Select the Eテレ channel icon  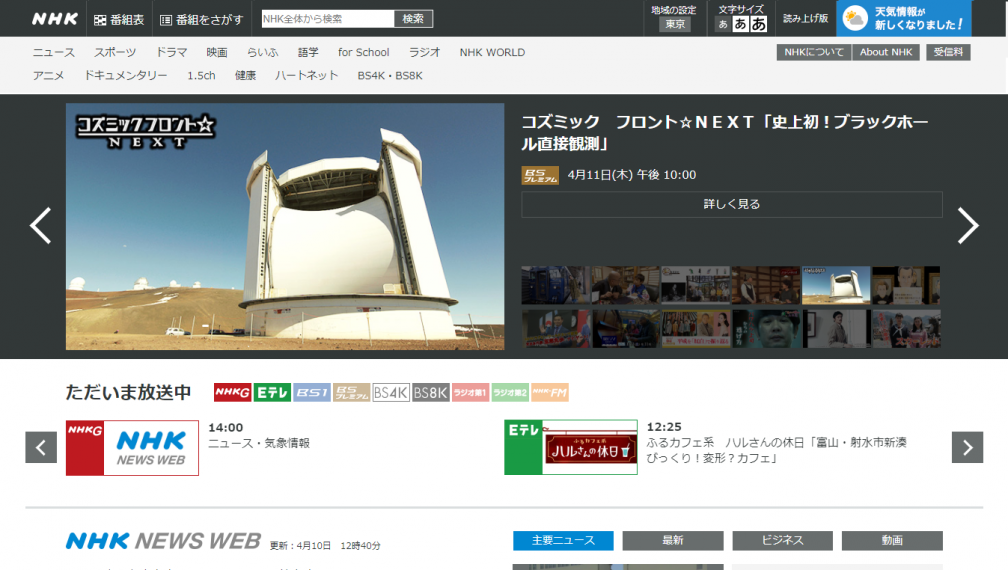(273, 393)
